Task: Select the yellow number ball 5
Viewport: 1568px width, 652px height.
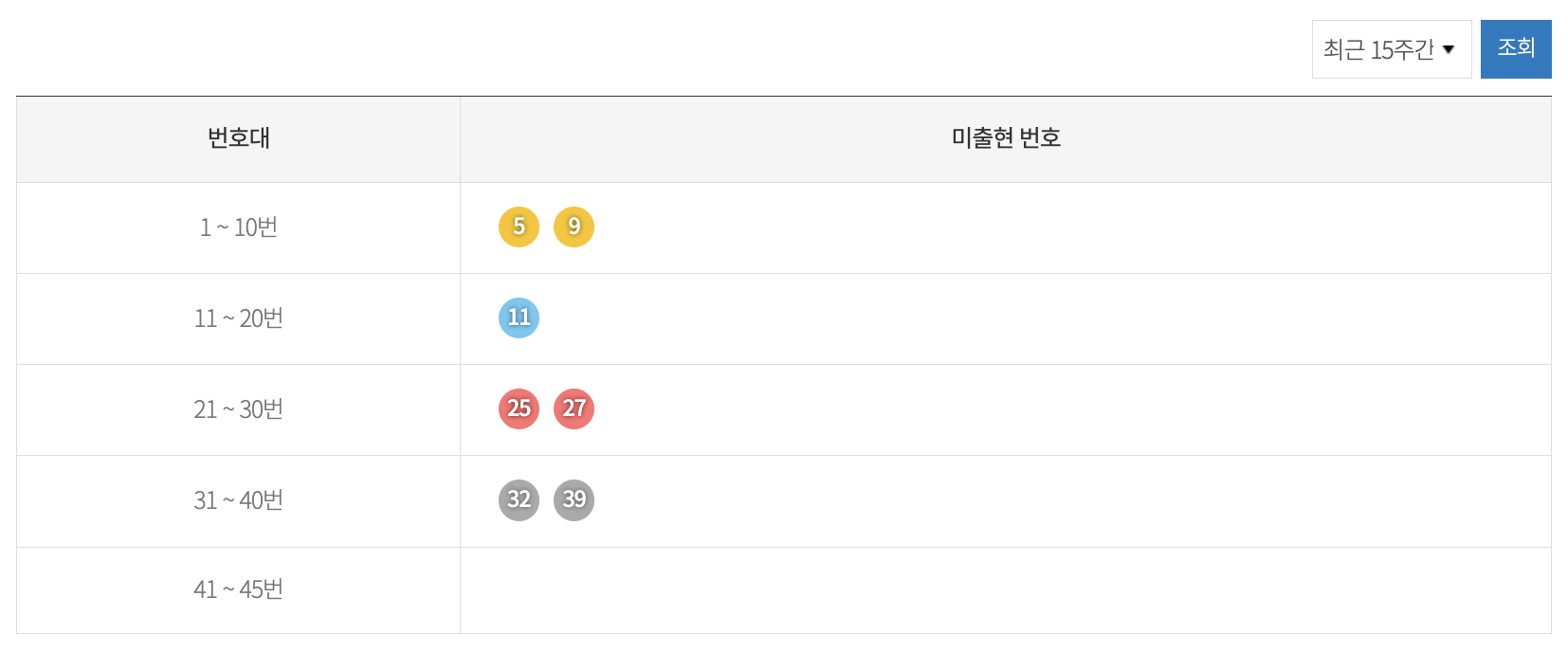Action: tap(518, 227)
